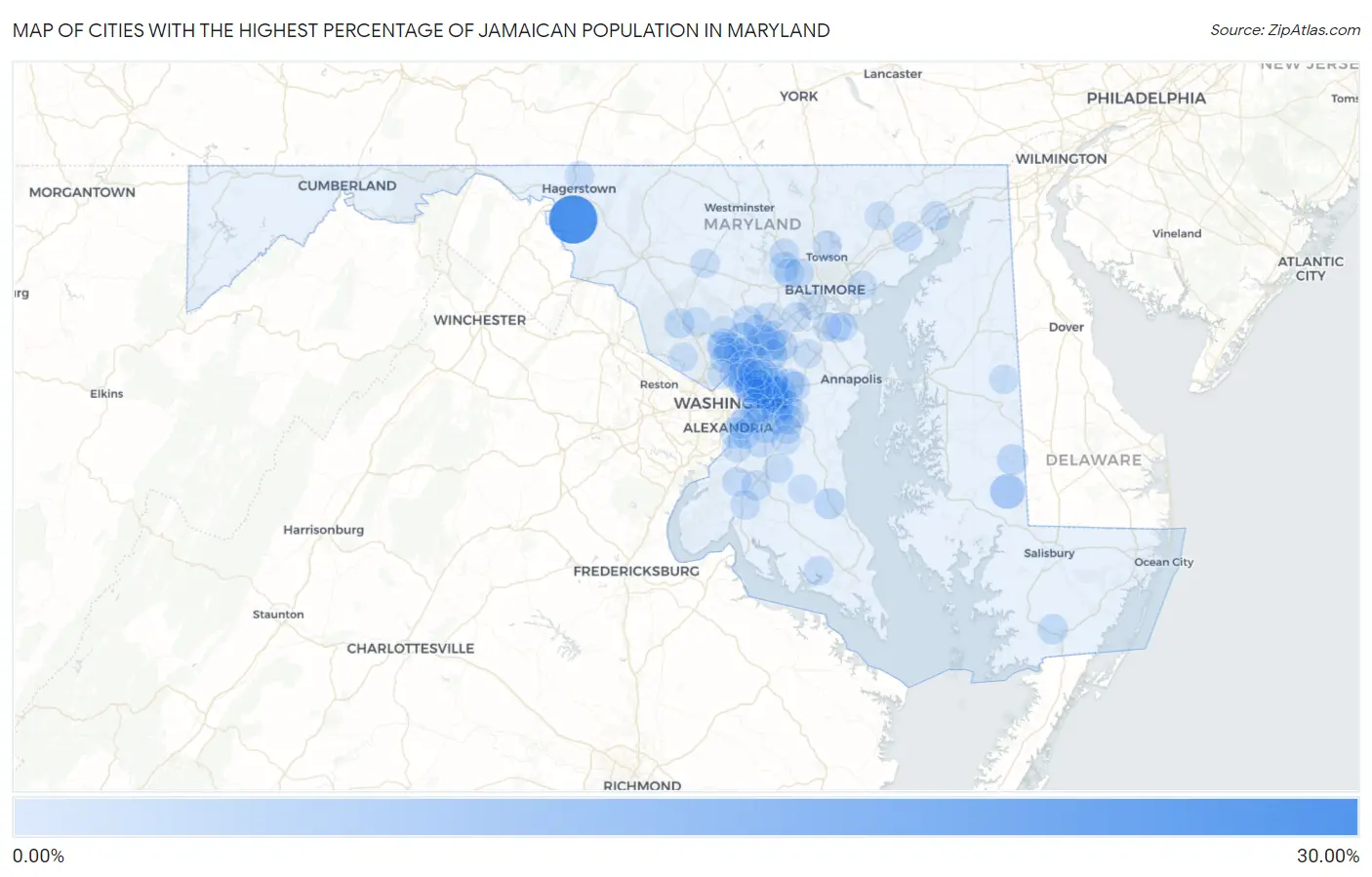Click the Harrisonburg map label
The height and width of the screenshot is (877, 1372).
pyautogui.click(x=323, y=530)
